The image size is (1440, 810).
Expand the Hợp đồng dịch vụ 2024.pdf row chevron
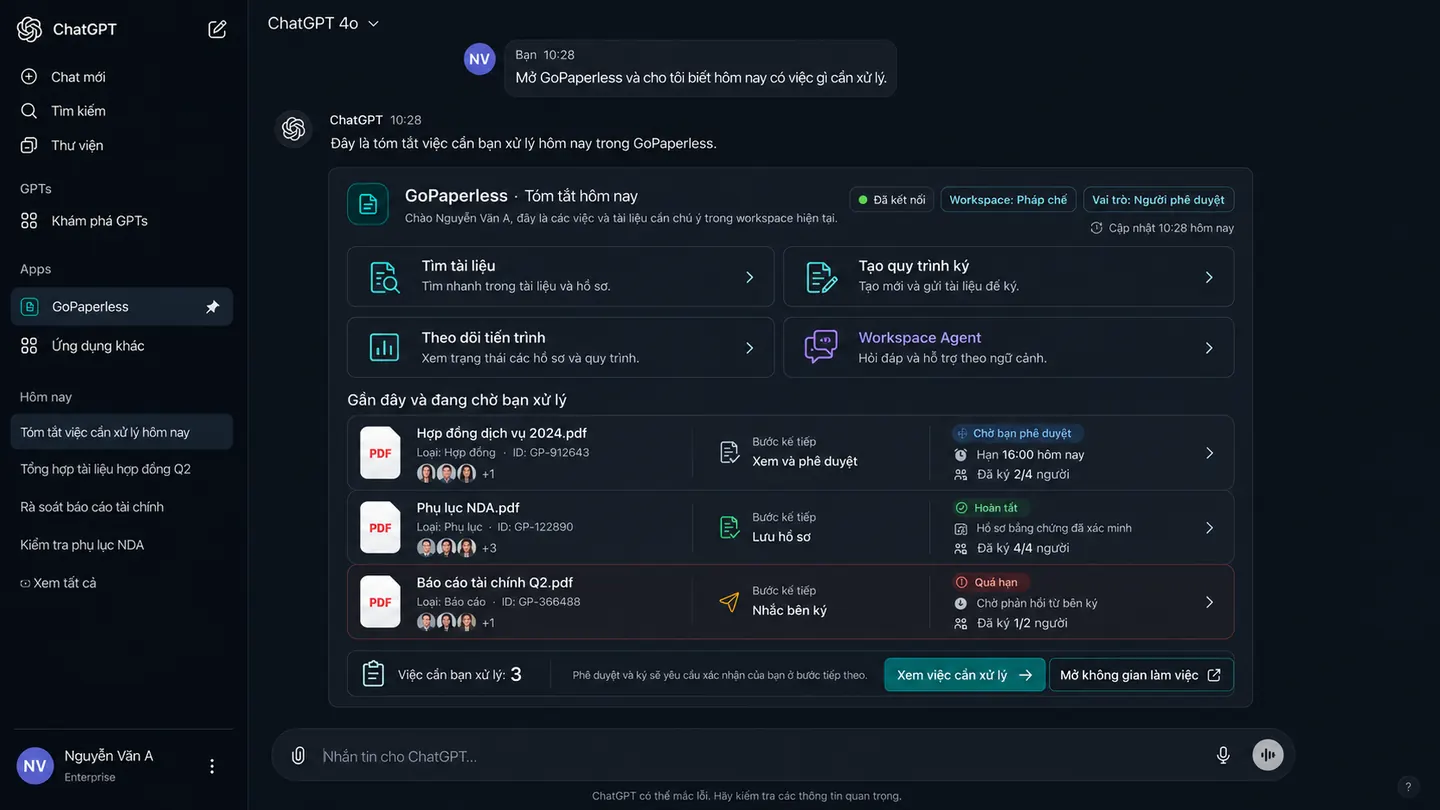click(x=1209, y=453)
